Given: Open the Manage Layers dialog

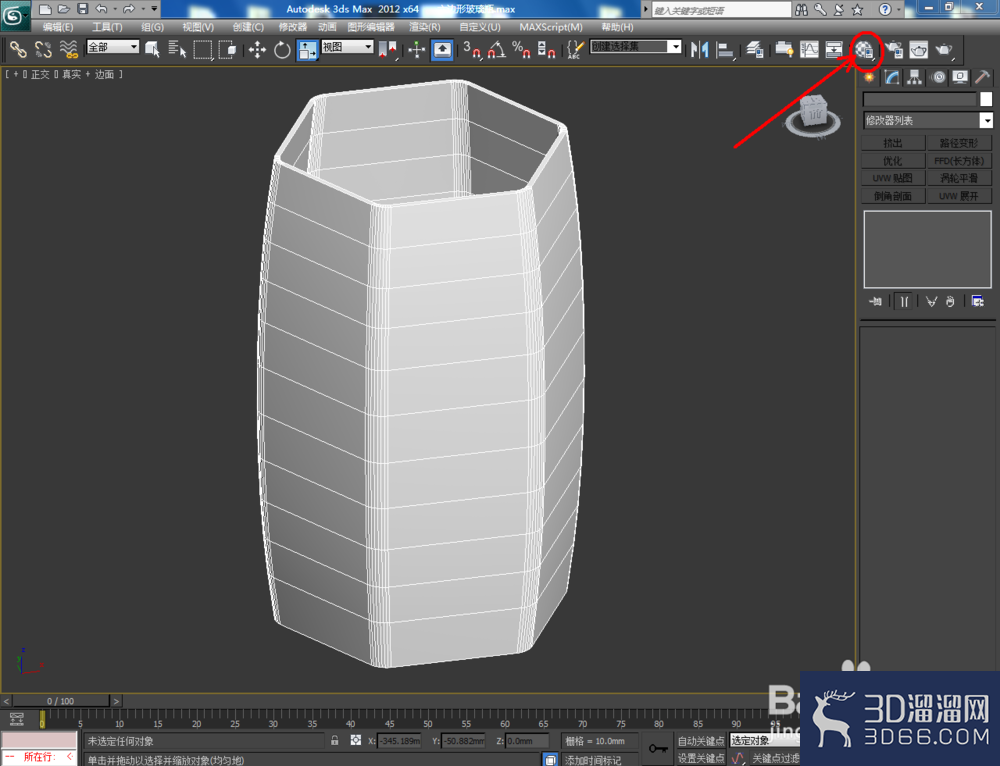Looking at the screenshot, I should point(755,49).
